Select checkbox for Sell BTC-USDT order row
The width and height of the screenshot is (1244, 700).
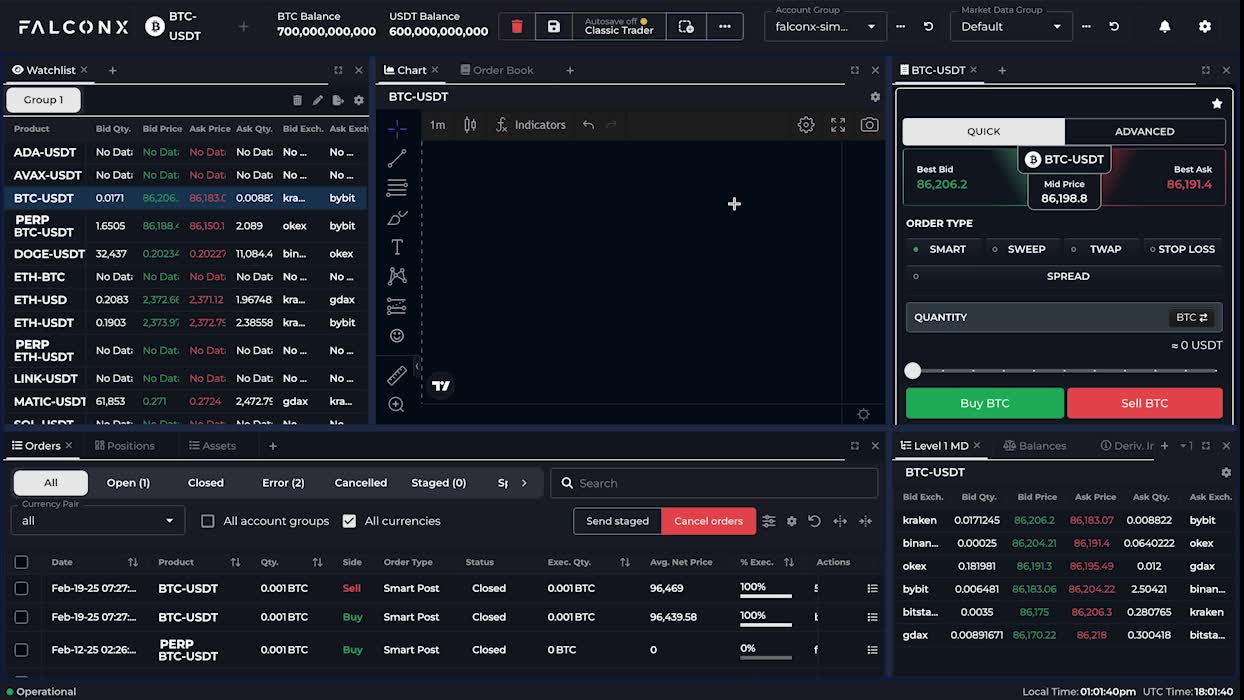21,588
